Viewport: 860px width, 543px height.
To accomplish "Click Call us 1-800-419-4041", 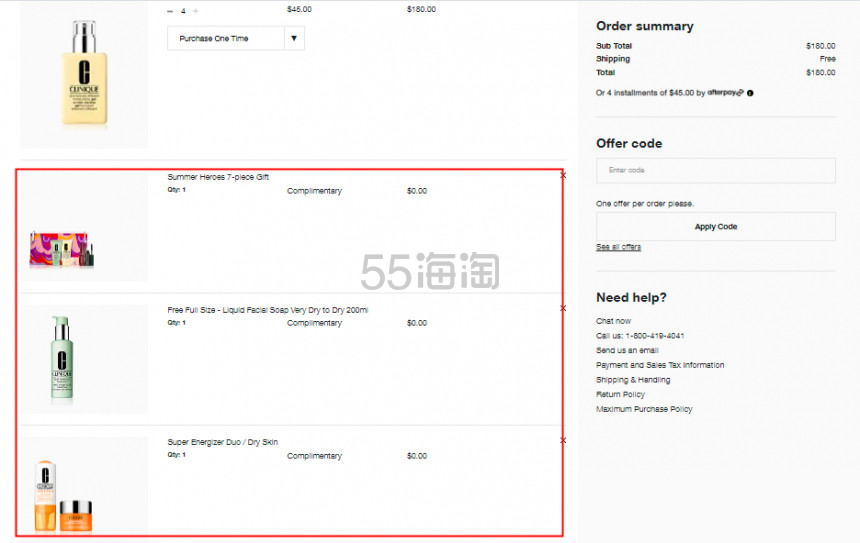I will pos(640,336).
